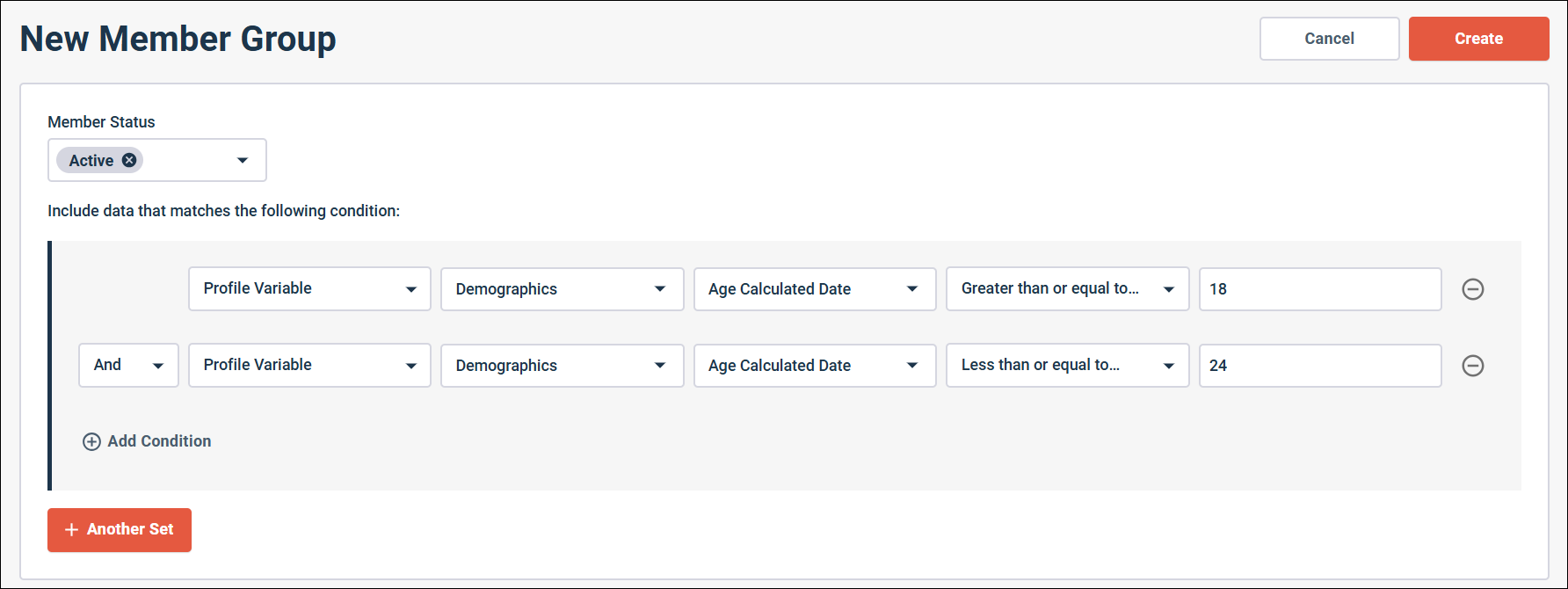Change the Greater than or equal to operator
The width and height of the screenshot is (1568, 589).
(1067, 289)
